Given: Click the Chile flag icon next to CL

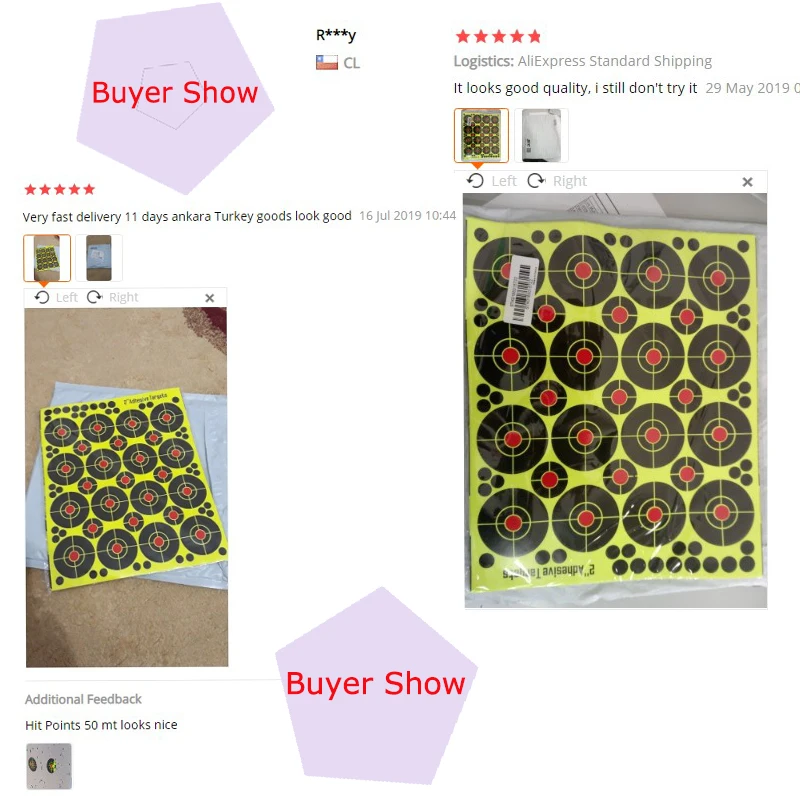Looking at the screenshot, I should point(327,63).
